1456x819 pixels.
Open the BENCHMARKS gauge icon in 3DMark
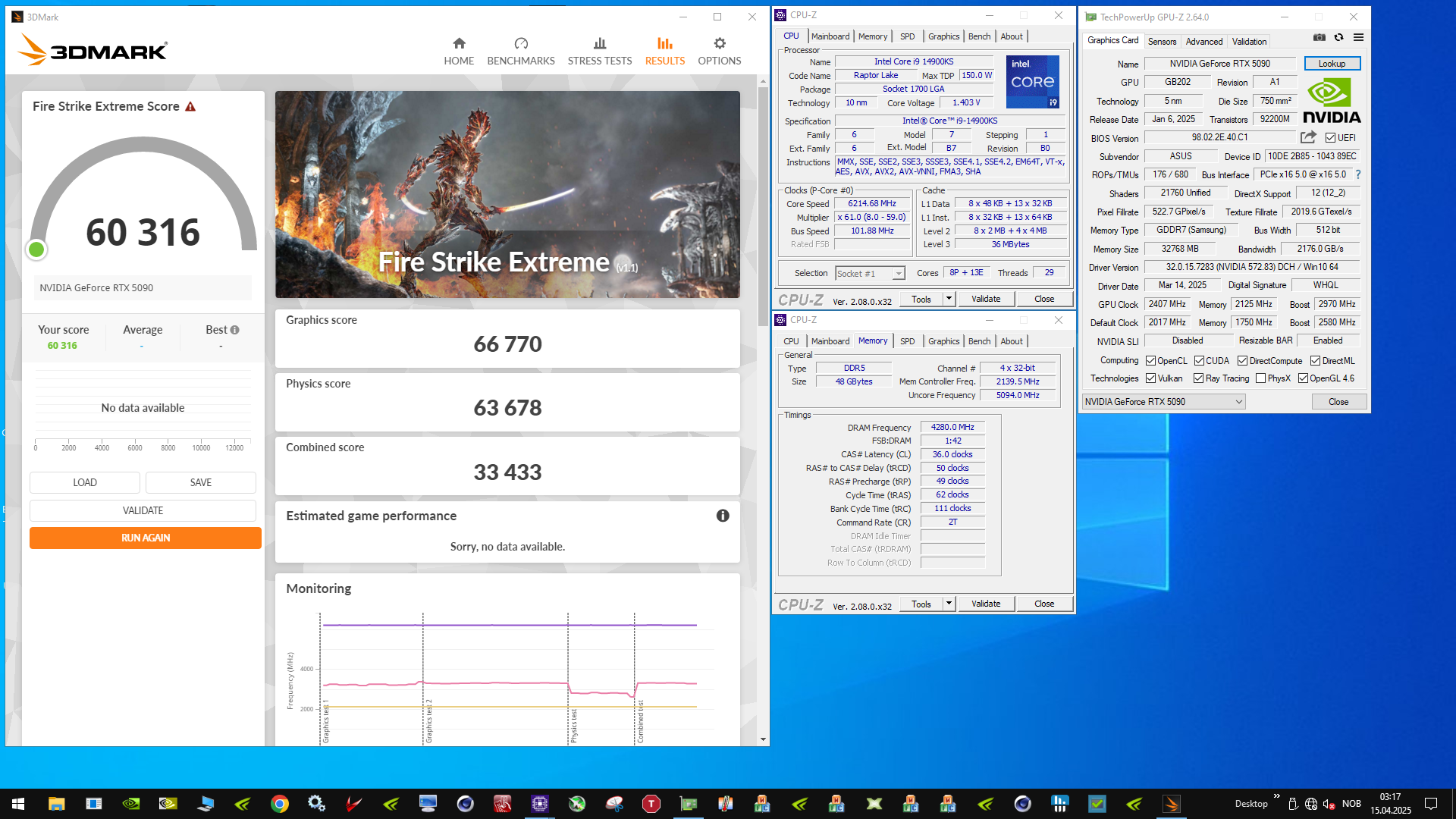coord(521,43)
